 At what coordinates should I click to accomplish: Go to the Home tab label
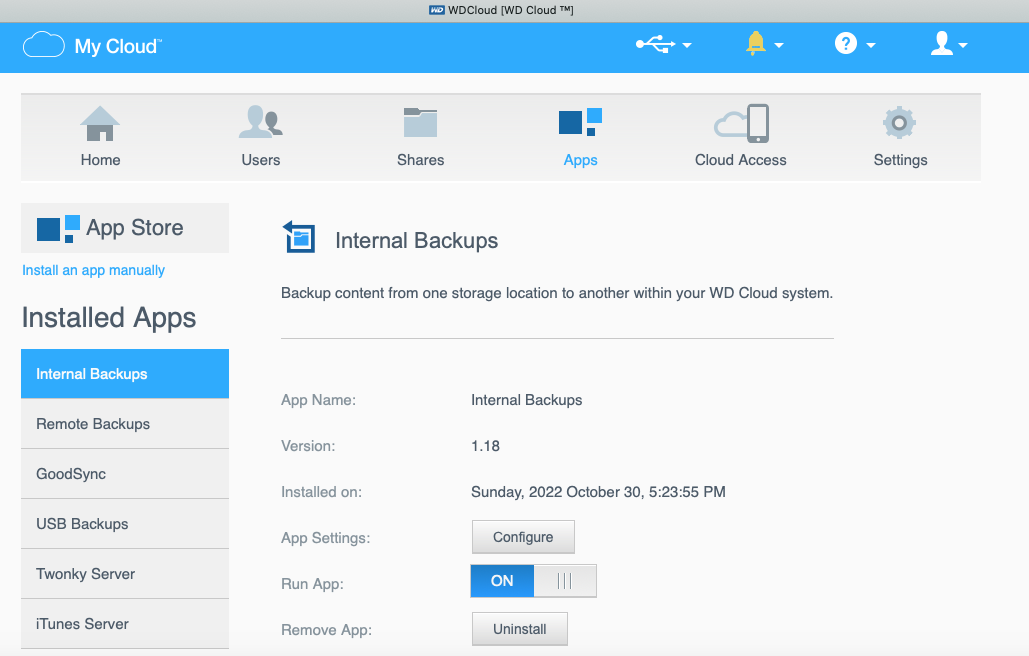[100, 160]
